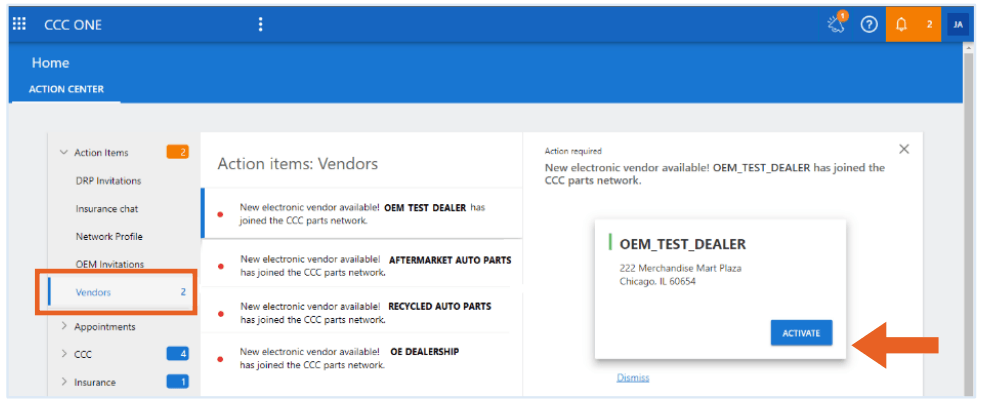Close the action required details panel
This screenshot has width=986, height=413.
point(904,149)
